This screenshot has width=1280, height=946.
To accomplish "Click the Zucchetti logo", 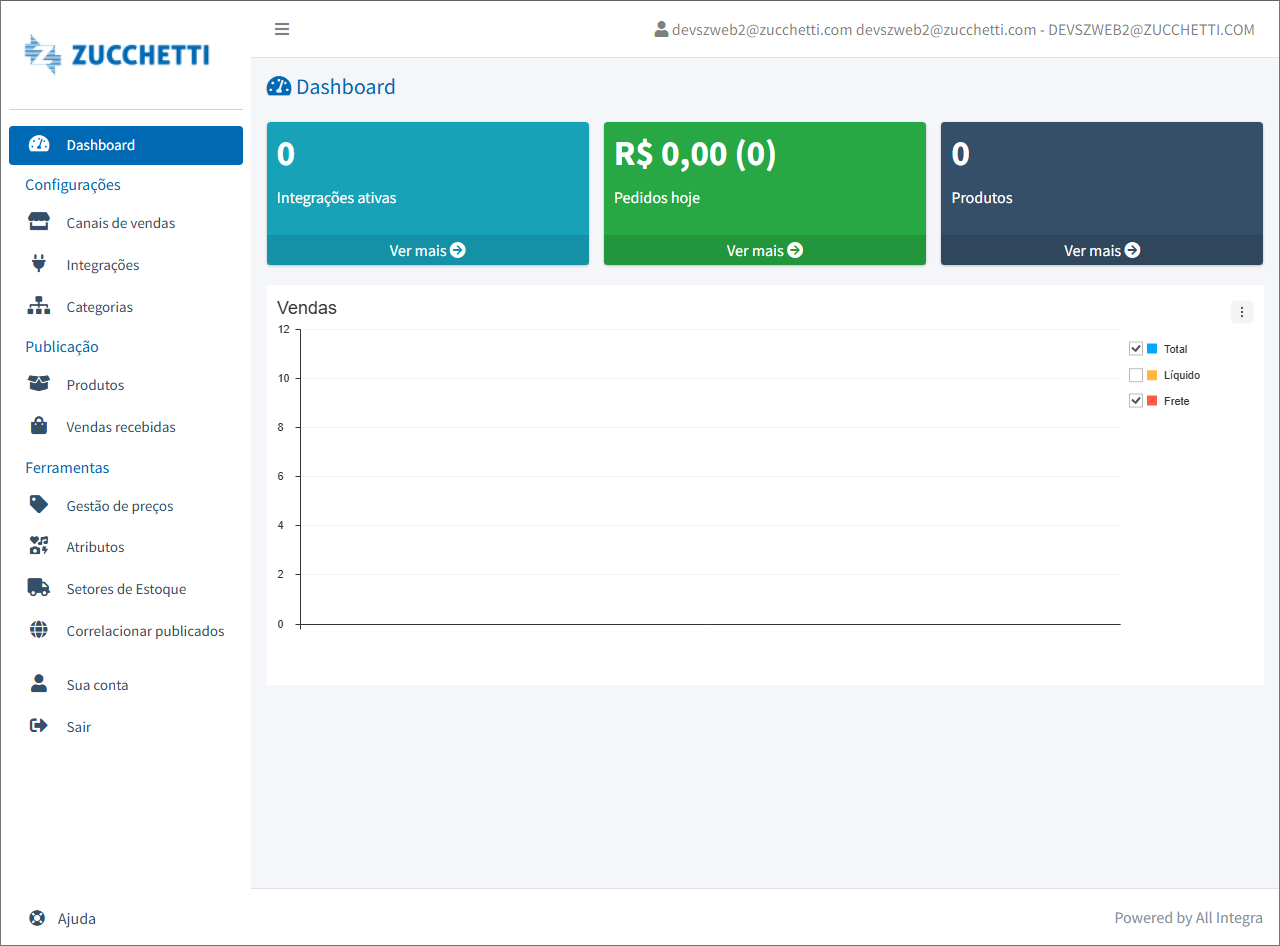I will click(118, 54).
